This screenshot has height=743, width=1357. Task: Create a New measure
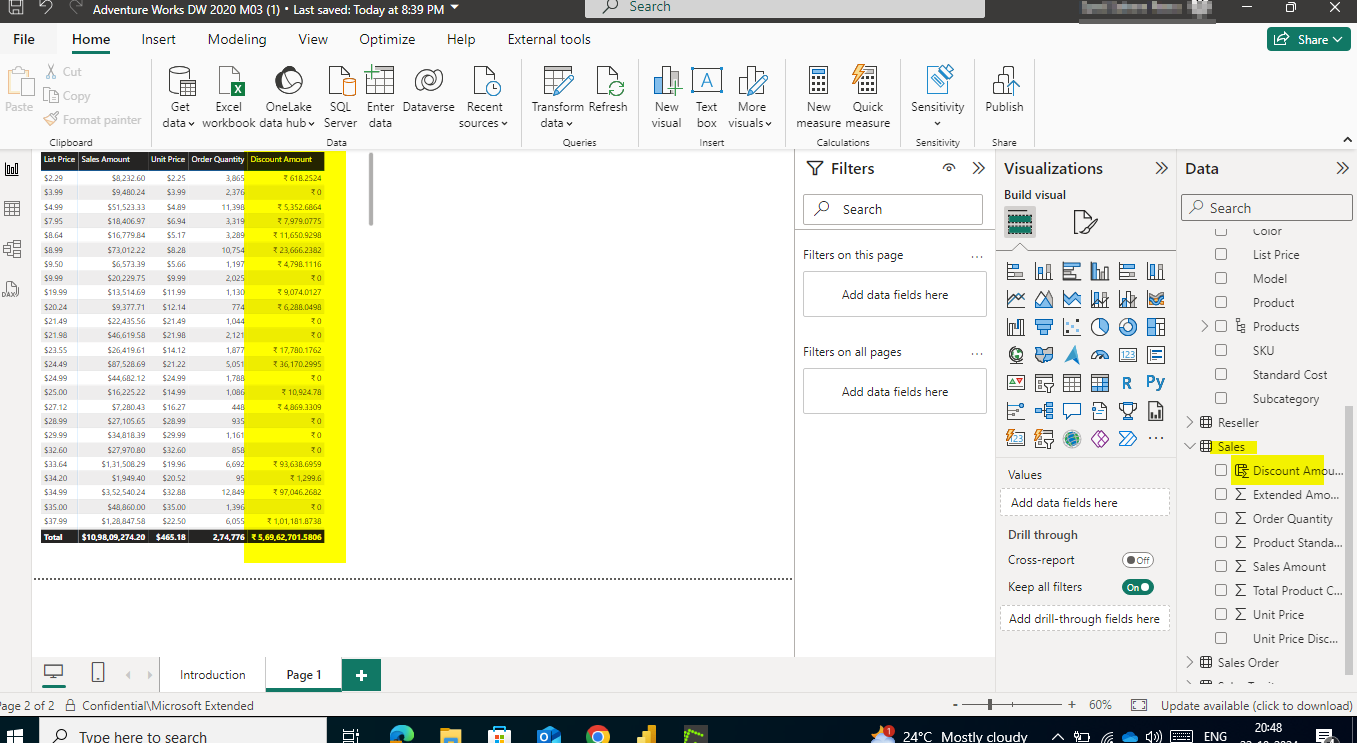[x=818, y=98]
